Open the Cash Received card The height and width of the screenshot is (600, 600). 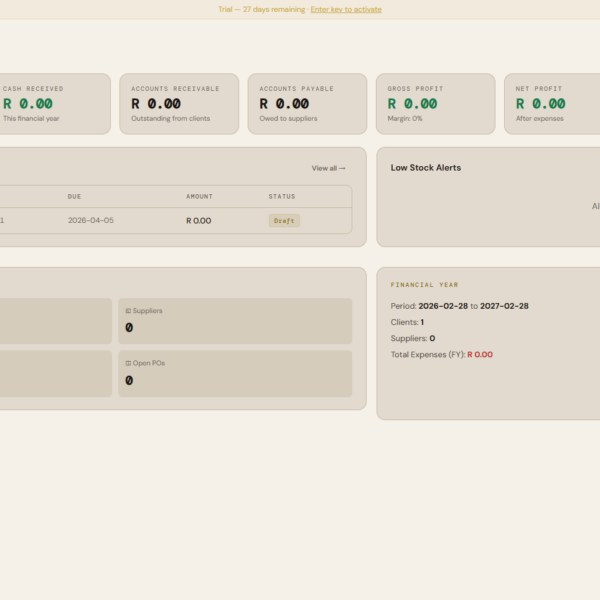[x=54, y=104]
